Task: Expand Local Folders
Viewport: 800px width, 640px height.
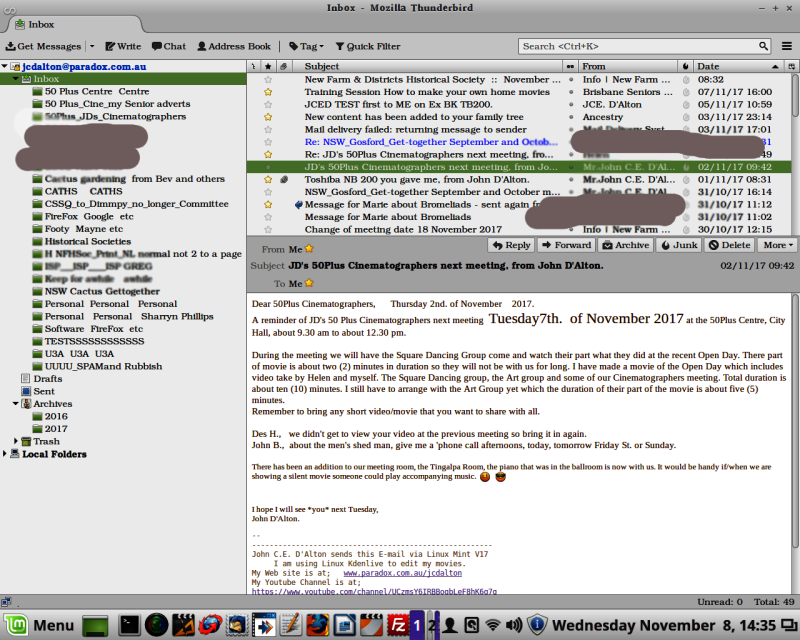Action: [x=5, y=454]
